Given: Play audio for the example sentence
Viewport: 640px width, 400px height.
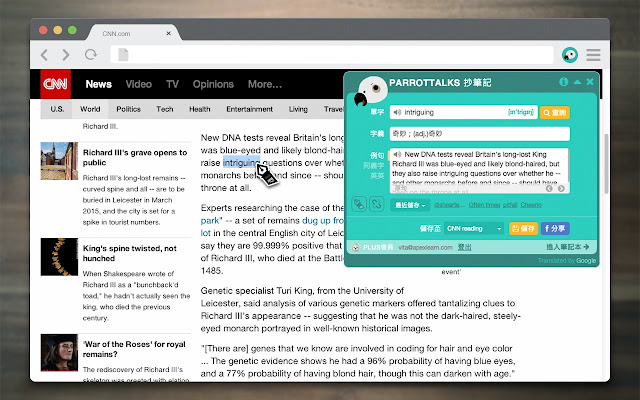Looking at the screenshot, I should (x=397, y=154).
